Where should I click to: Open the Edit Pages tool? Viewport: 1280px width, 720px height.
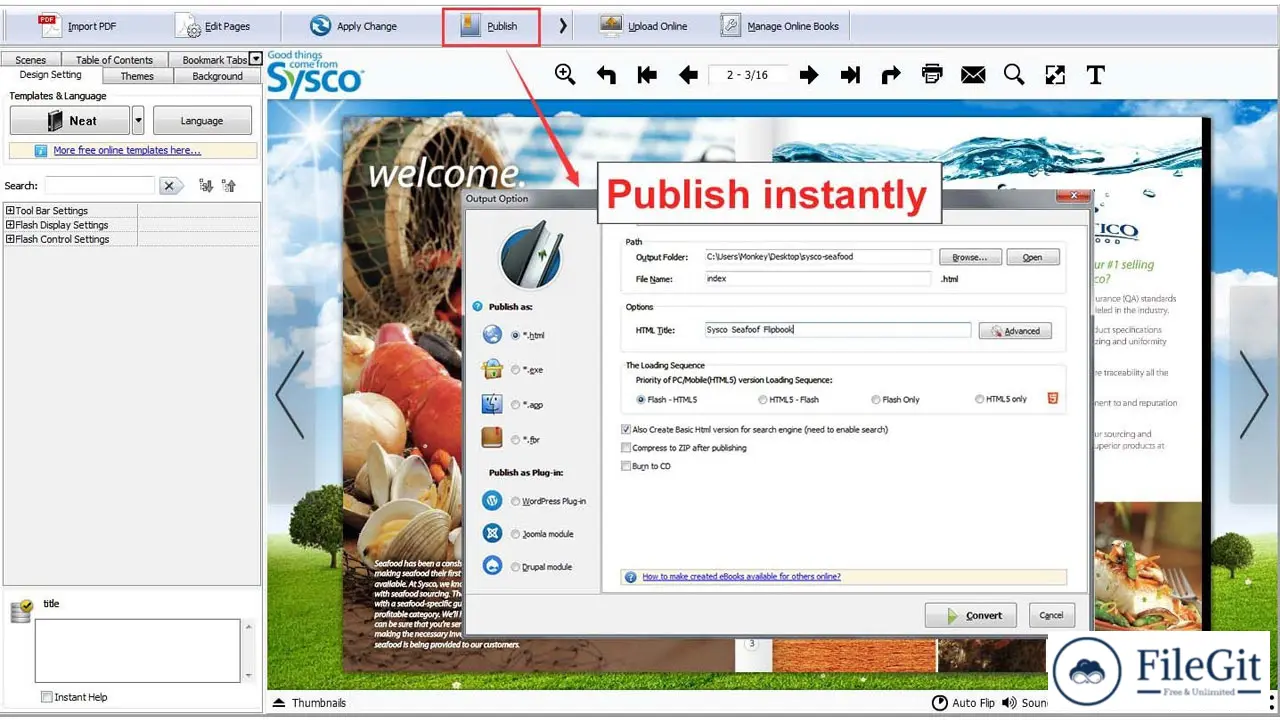coord(212,26)
